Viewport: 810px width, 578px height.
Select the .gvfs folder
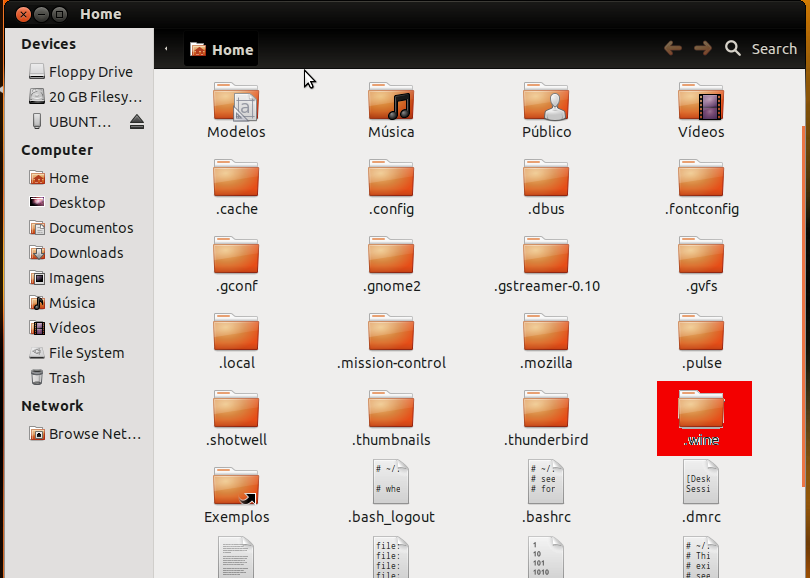pos(701,264)
